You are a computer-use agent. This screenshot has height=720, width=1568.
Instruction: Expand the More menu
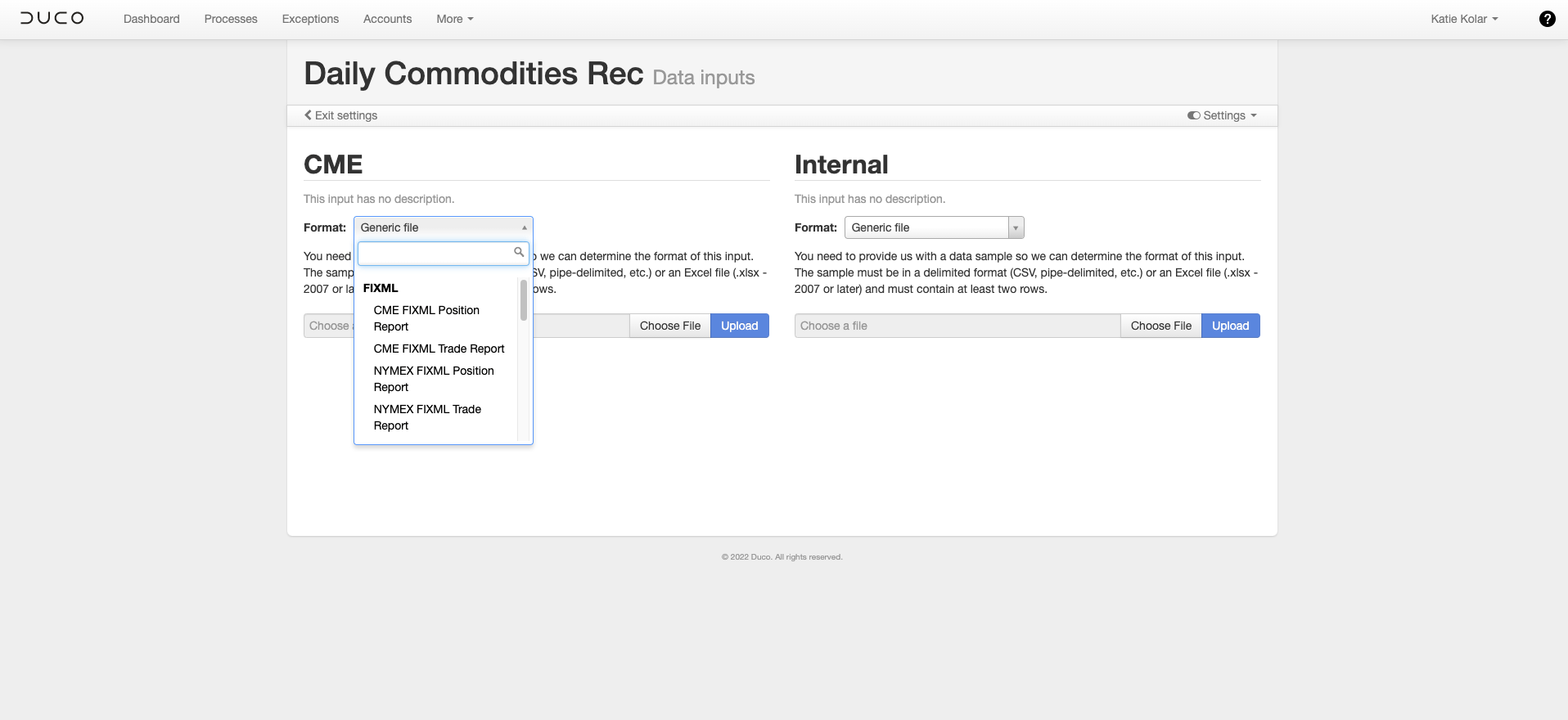(454, 19)
